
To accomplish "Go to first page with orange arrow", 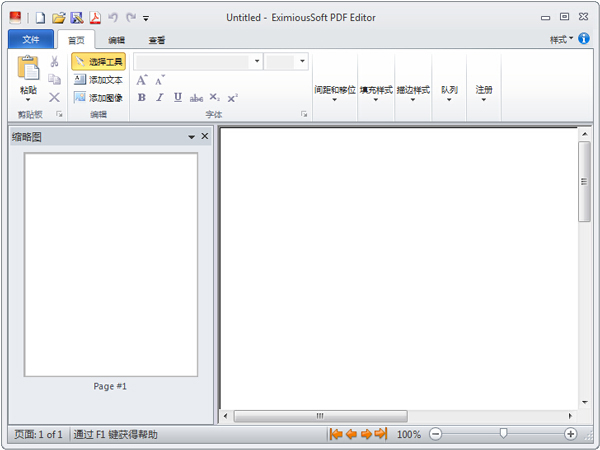I will [x=336, y=434].
